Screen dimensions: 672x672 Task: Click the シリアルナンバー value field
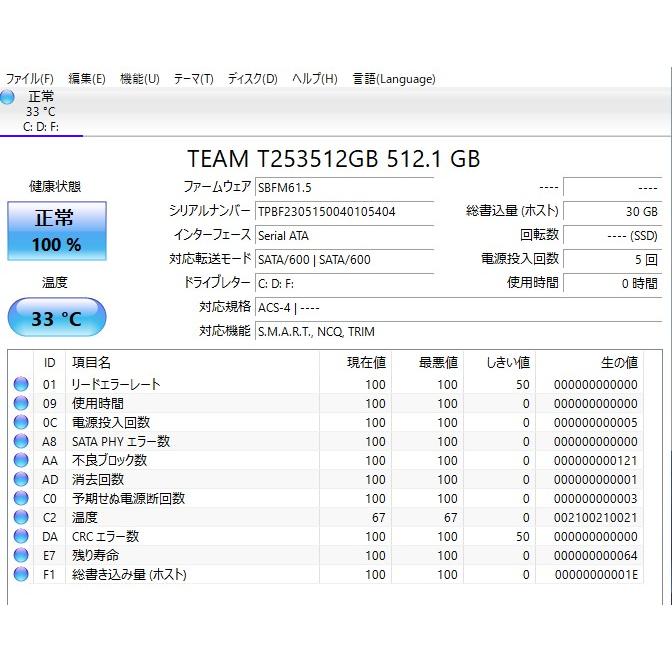pyautogui.click(x=343, y=212)
